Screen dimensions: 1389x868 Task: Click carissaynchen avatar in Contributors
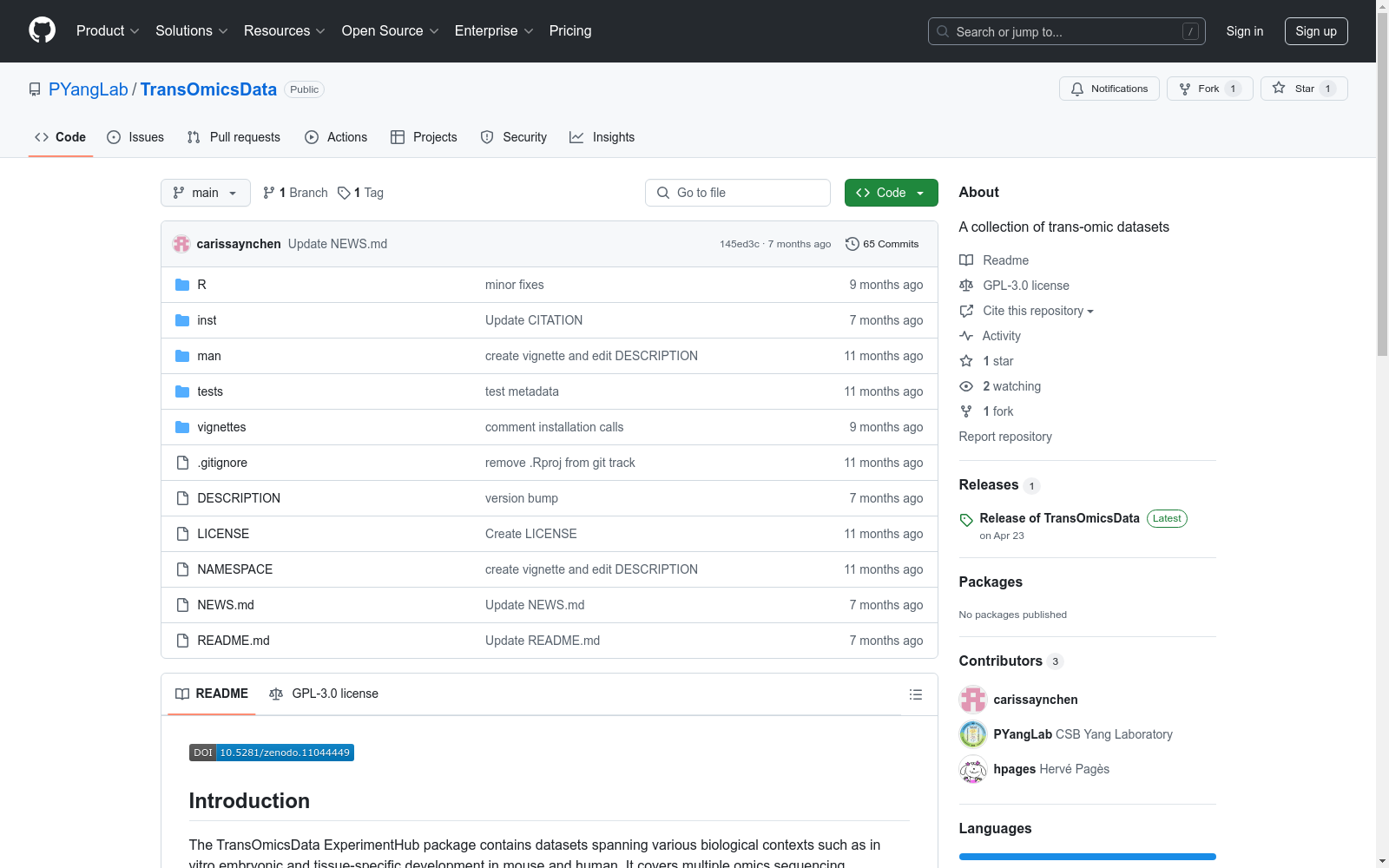973,700
